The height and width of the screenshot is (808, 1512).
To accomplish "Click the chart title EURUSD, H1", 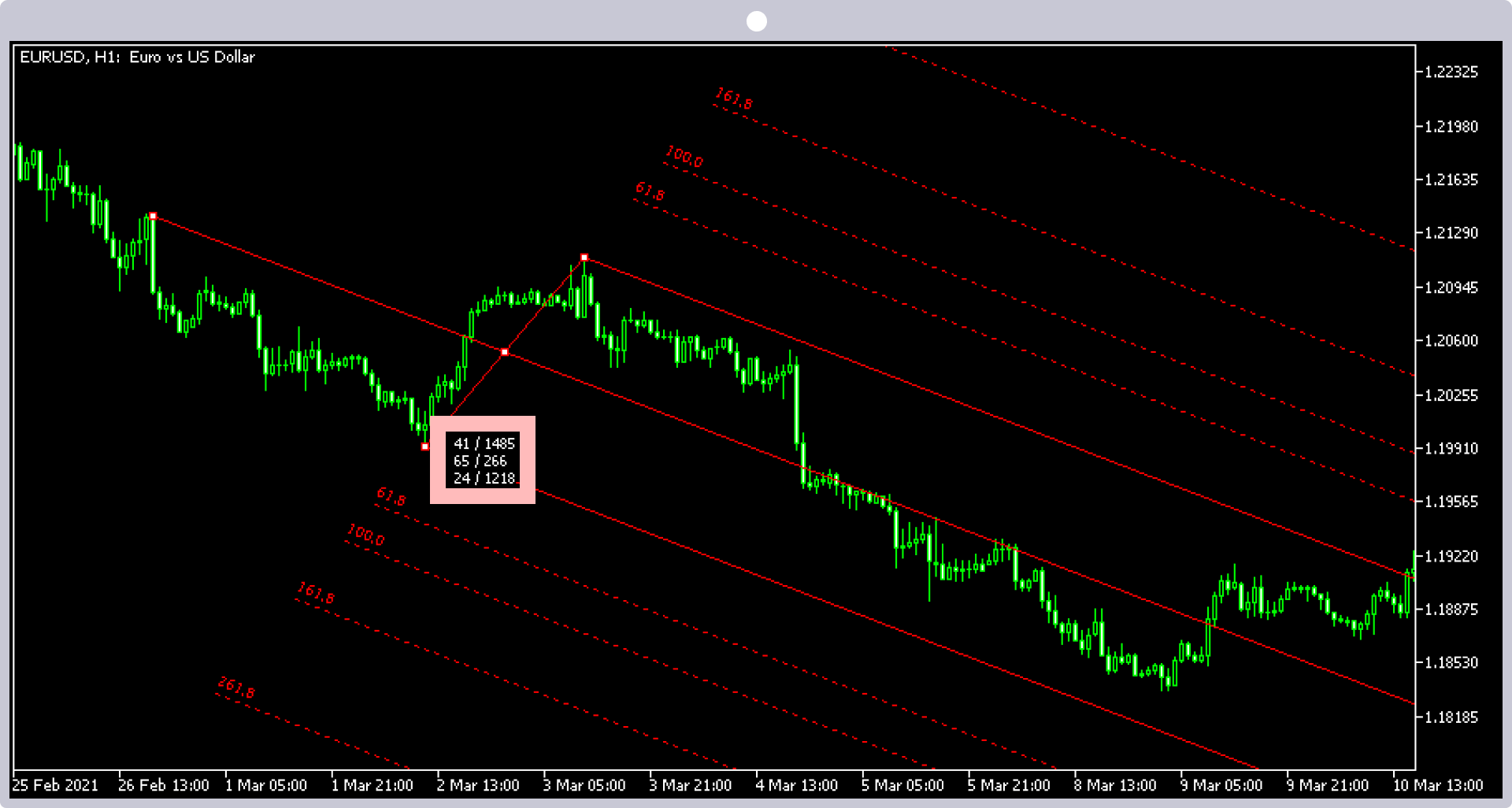I will click(137, 57).
